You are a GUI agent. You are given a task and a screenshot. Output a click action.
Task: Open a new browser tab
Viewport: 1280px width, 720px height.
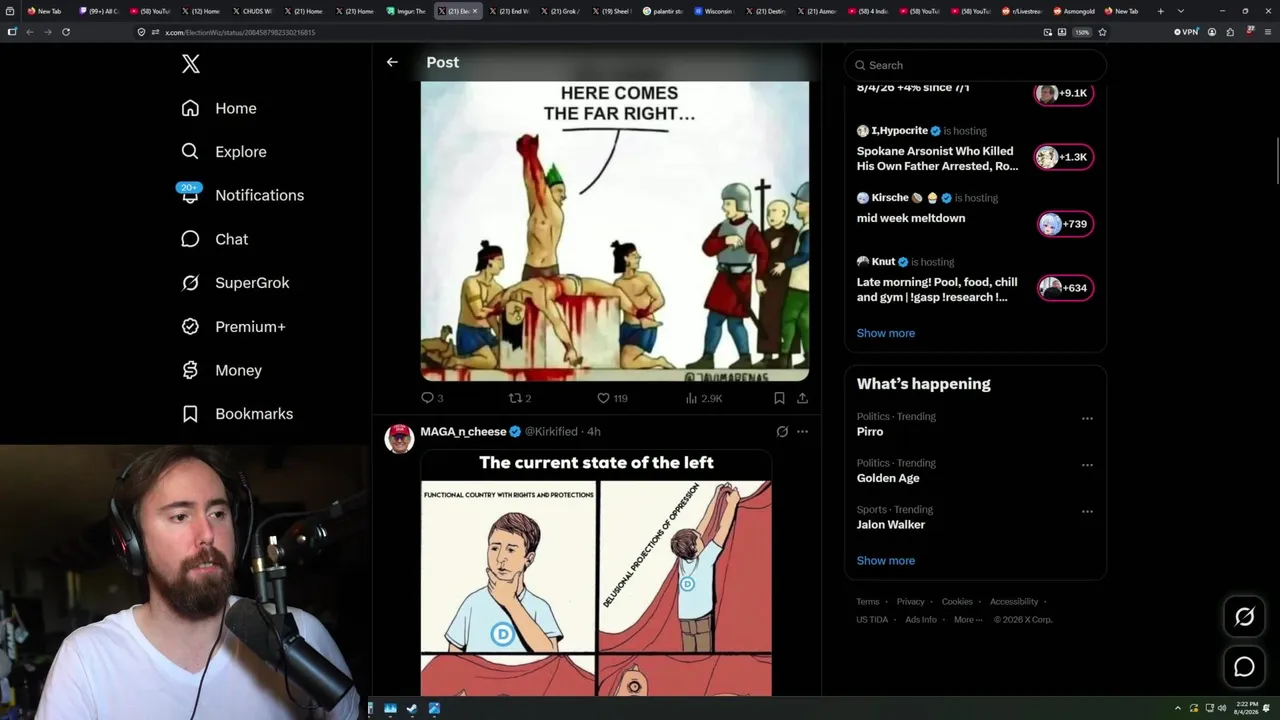click(1161, 11)
